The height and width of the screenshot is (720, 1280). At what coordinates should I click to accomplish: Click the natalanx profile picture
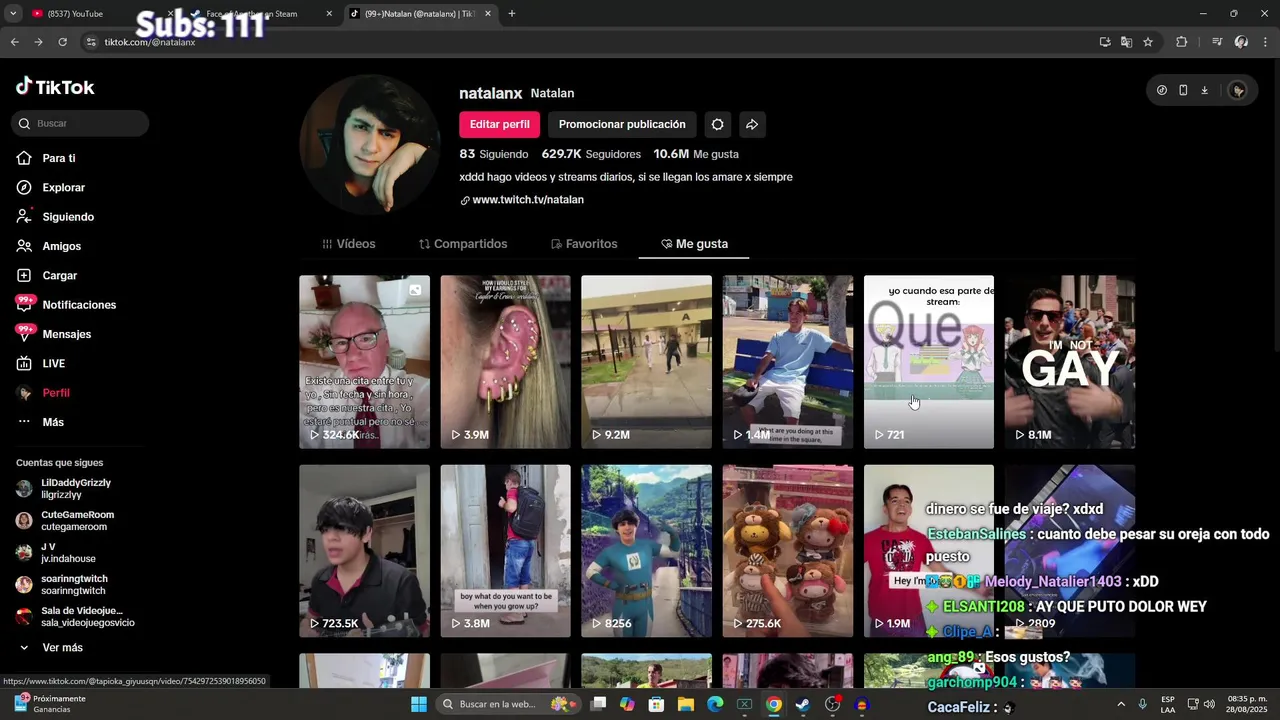click(369, 144)
